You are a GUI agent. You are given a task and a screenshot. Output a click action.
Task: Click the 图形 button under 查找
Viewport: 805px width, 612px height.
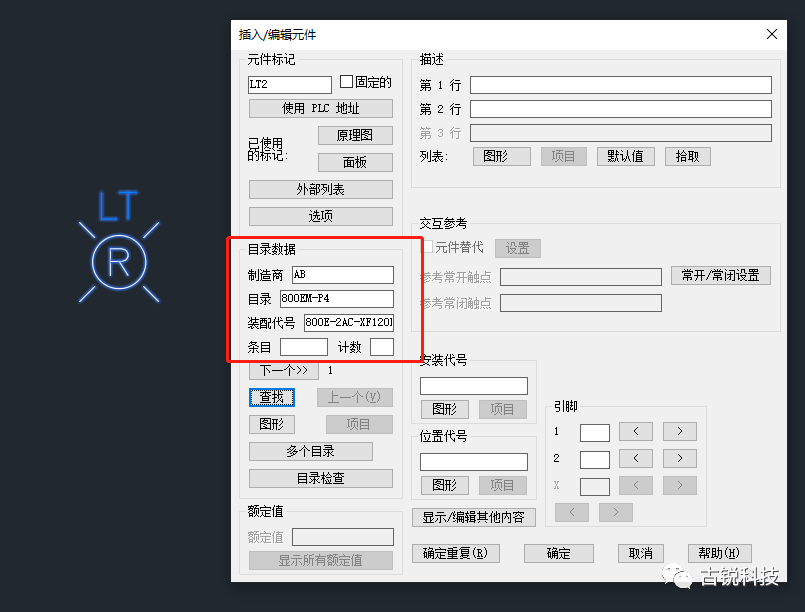pos(272,424)
